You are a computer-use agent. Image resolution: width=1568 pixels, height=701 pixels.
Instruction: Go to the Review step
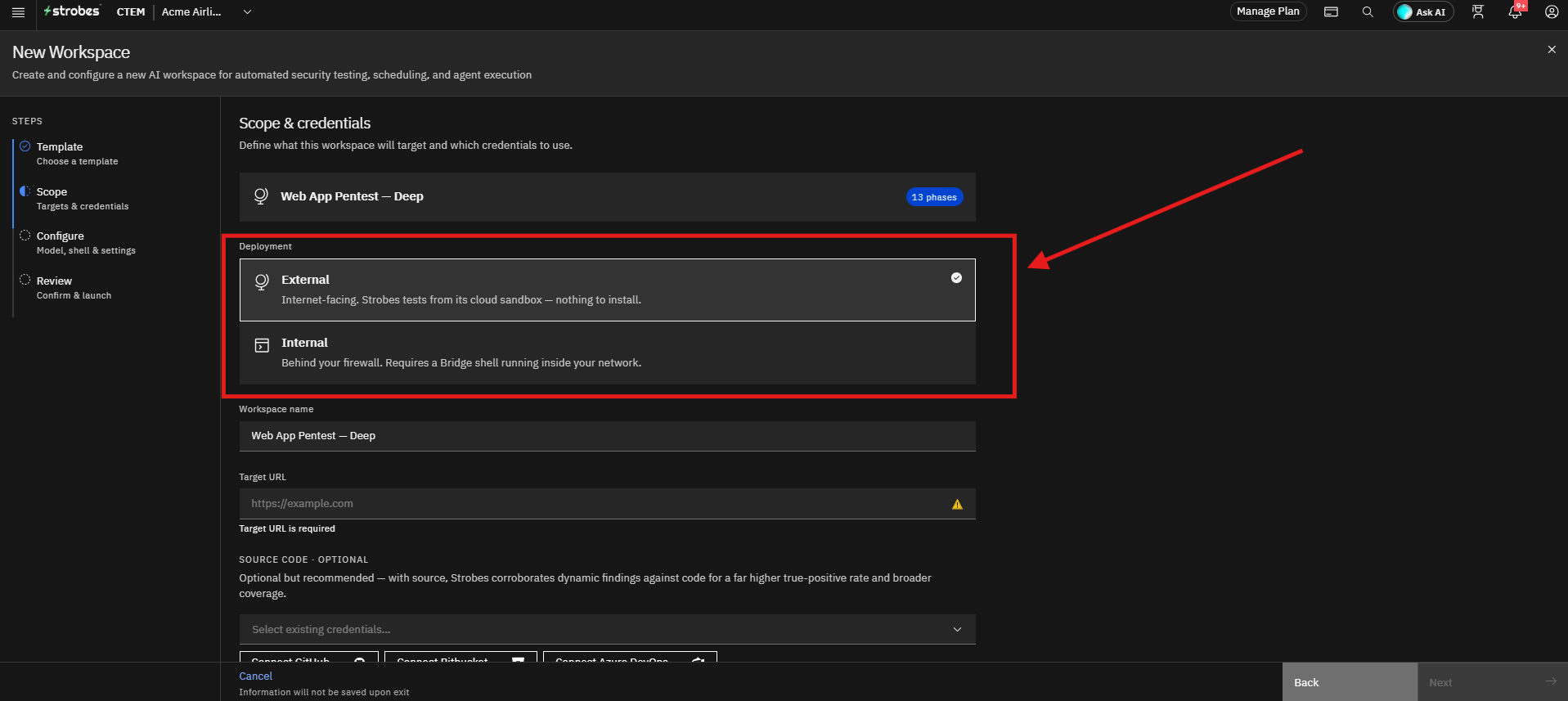tap(74, 288)
